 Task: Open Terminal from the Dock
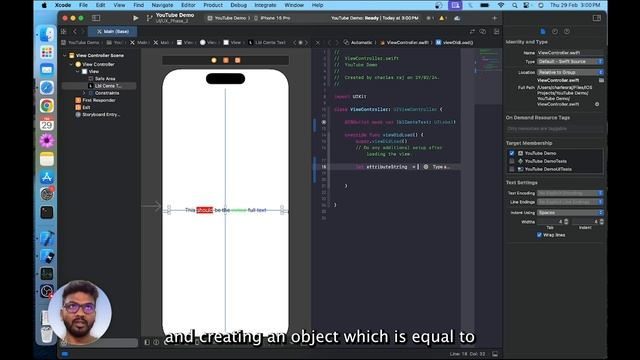(47, 213)
